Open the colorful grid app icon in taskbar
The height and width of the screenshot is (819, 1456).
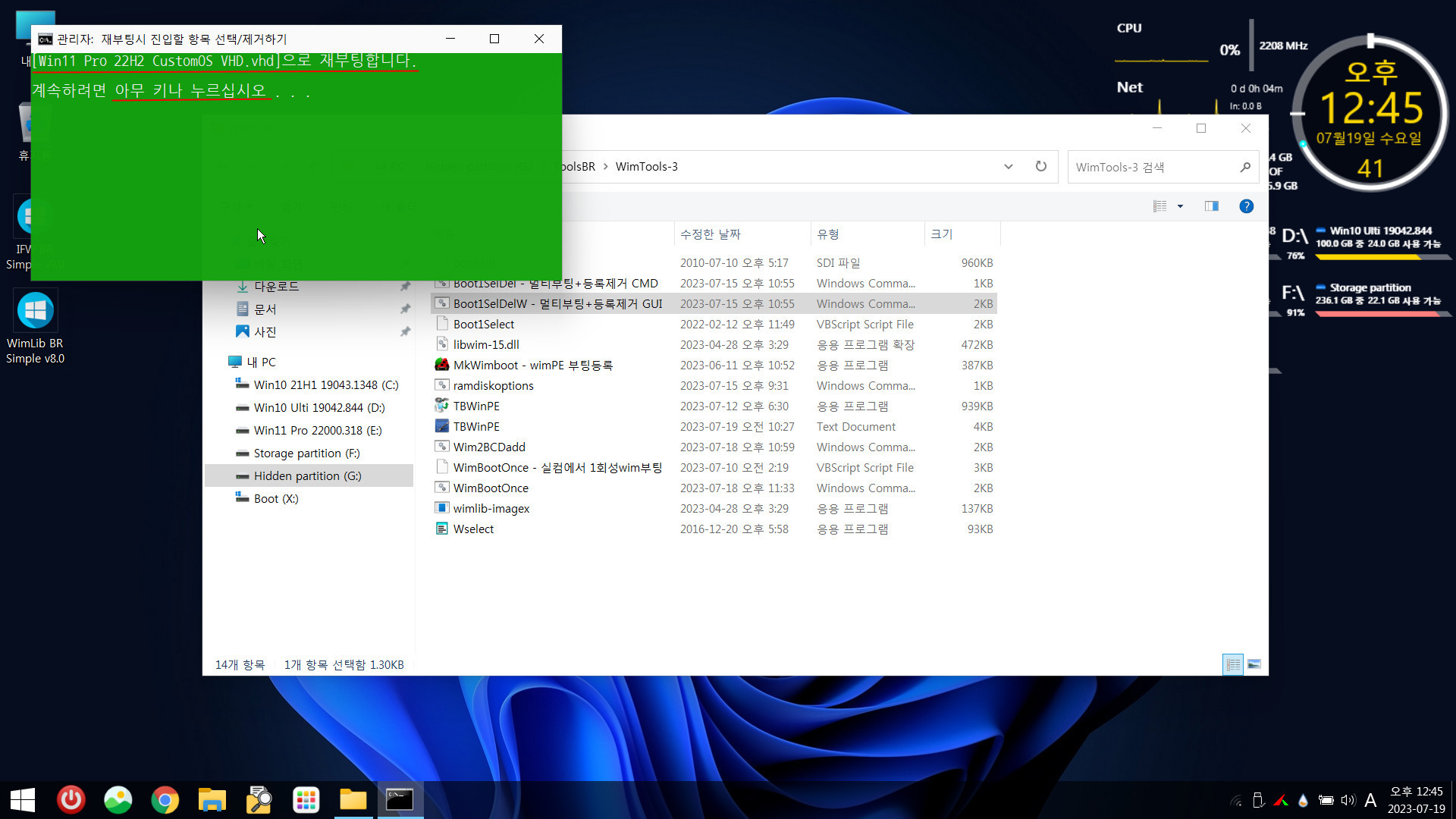pyautogui.click(x=306, y=800)
